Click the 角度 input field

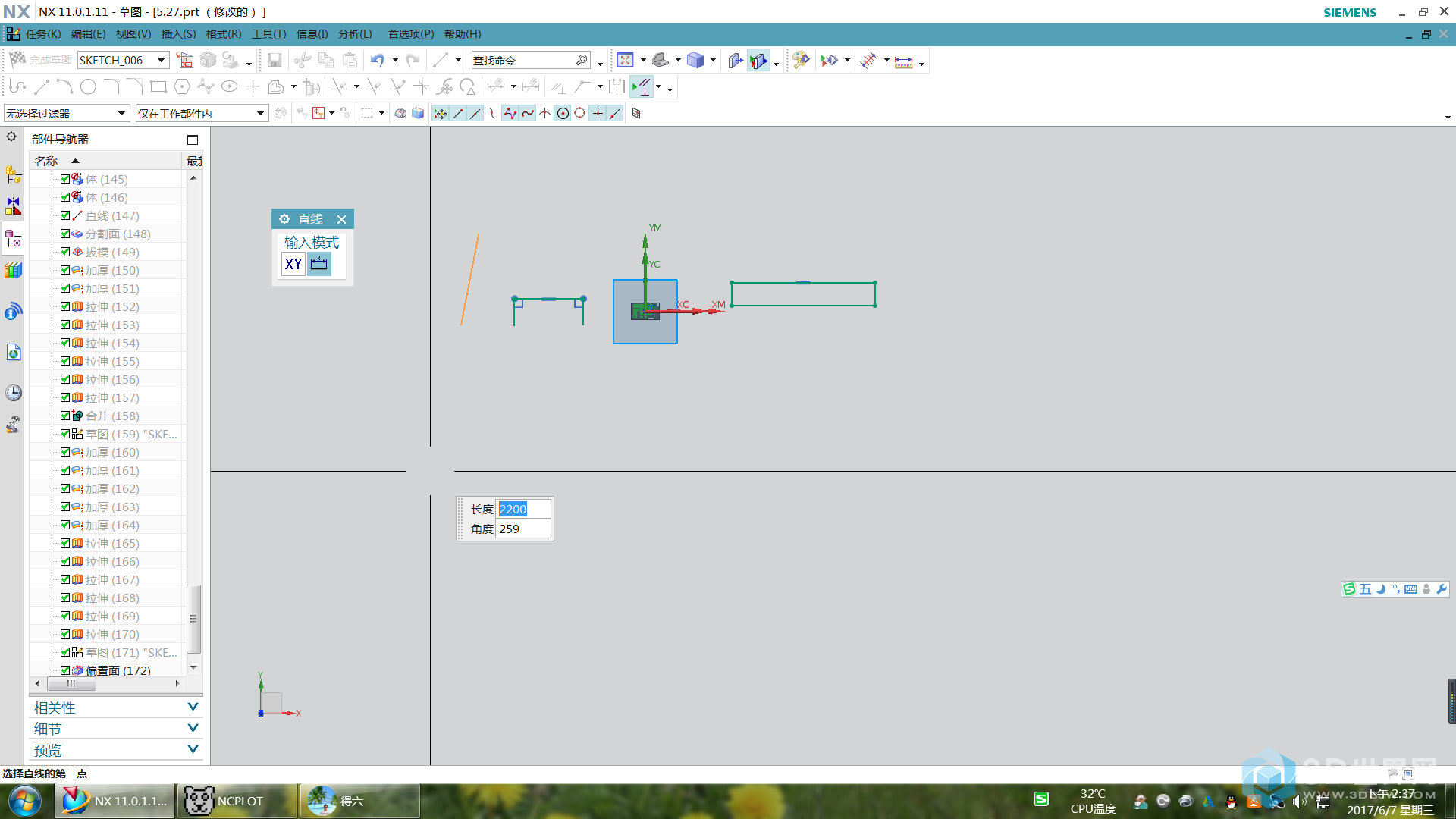(x=524, y=529)
